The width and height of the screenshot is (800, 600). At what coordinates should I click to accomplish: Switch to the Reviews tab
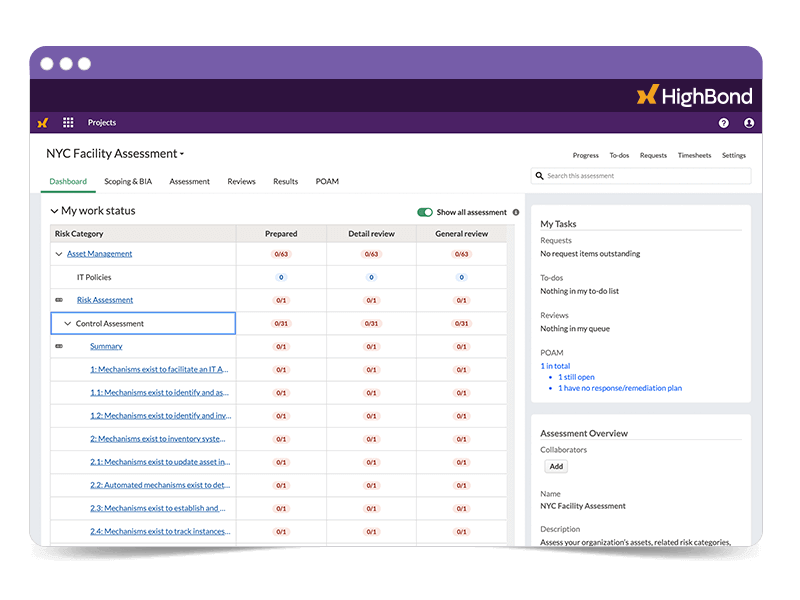(241, 182)
